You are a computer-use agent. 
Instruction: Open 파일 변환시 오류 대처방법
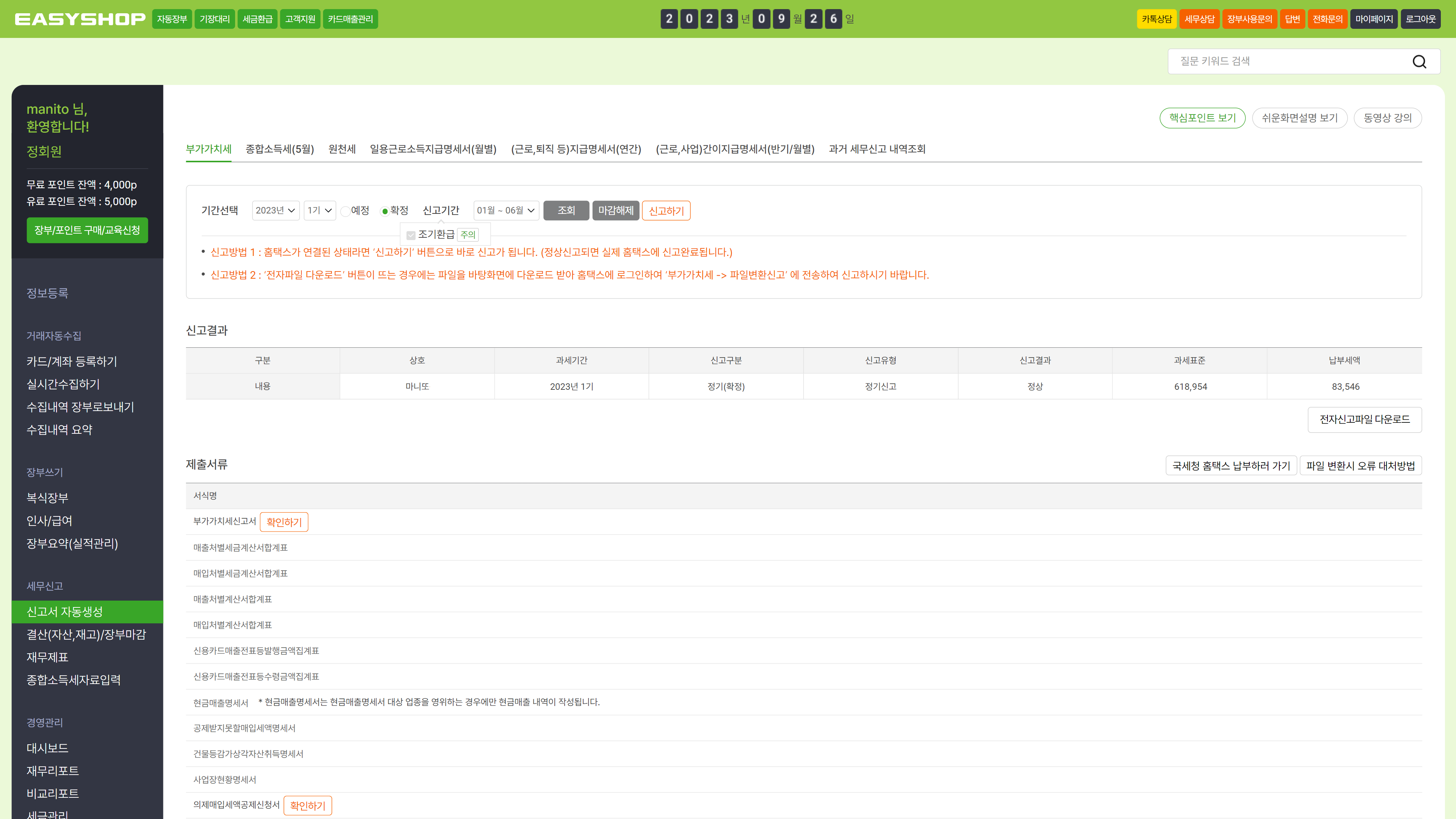point(1360,466)
